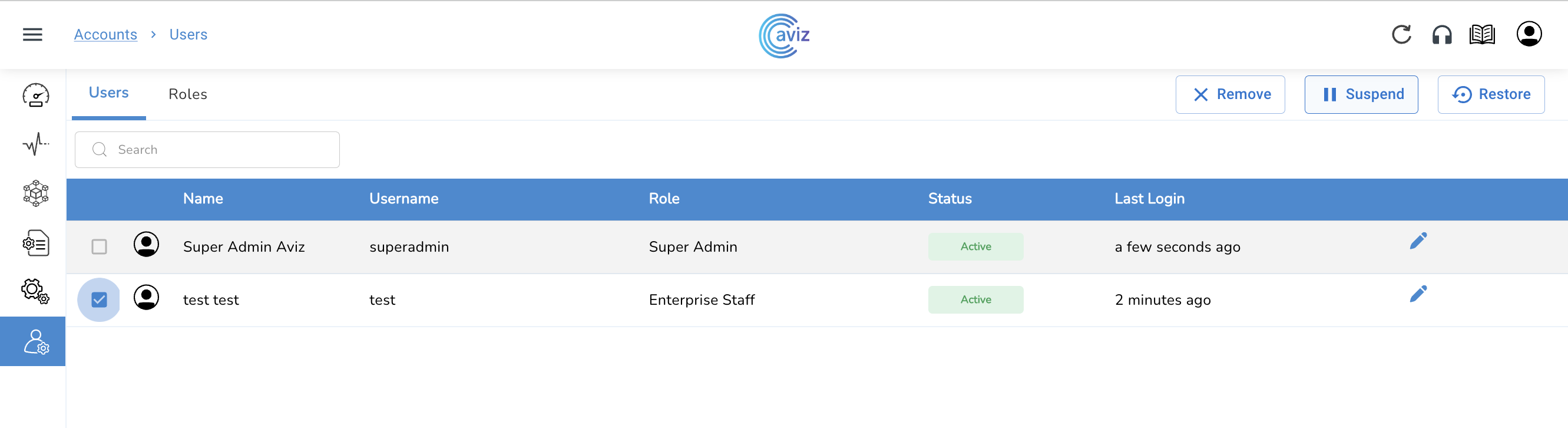This screenshot has height=428, width=1568.
Task: Select the Users tab
Action: click(x=109, y=93)
